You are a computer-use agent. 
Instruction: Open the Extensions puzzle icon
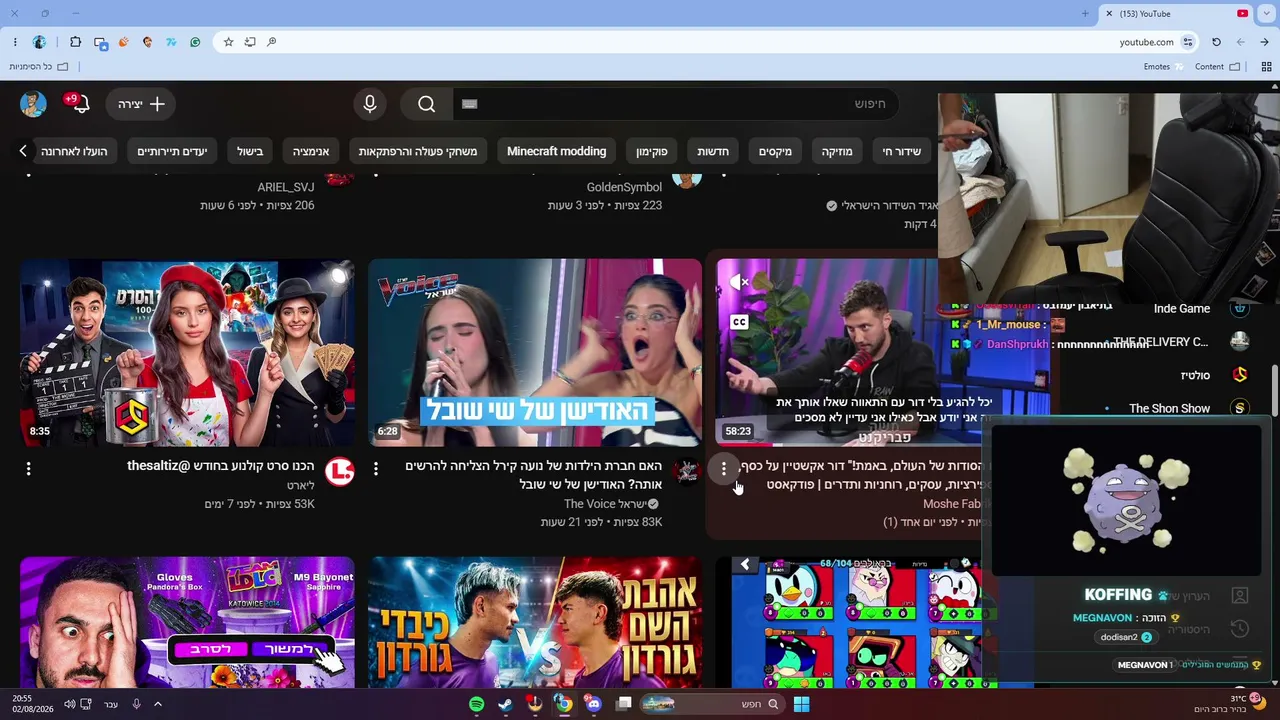click(75, 42)
